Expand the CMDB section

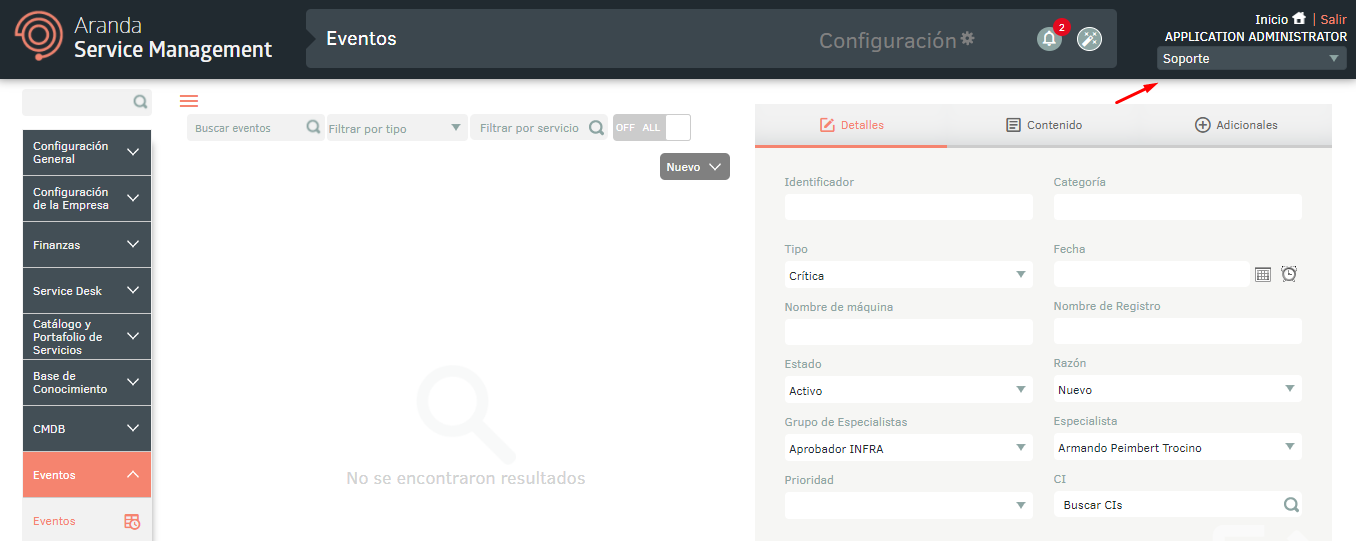pos(87,429)
